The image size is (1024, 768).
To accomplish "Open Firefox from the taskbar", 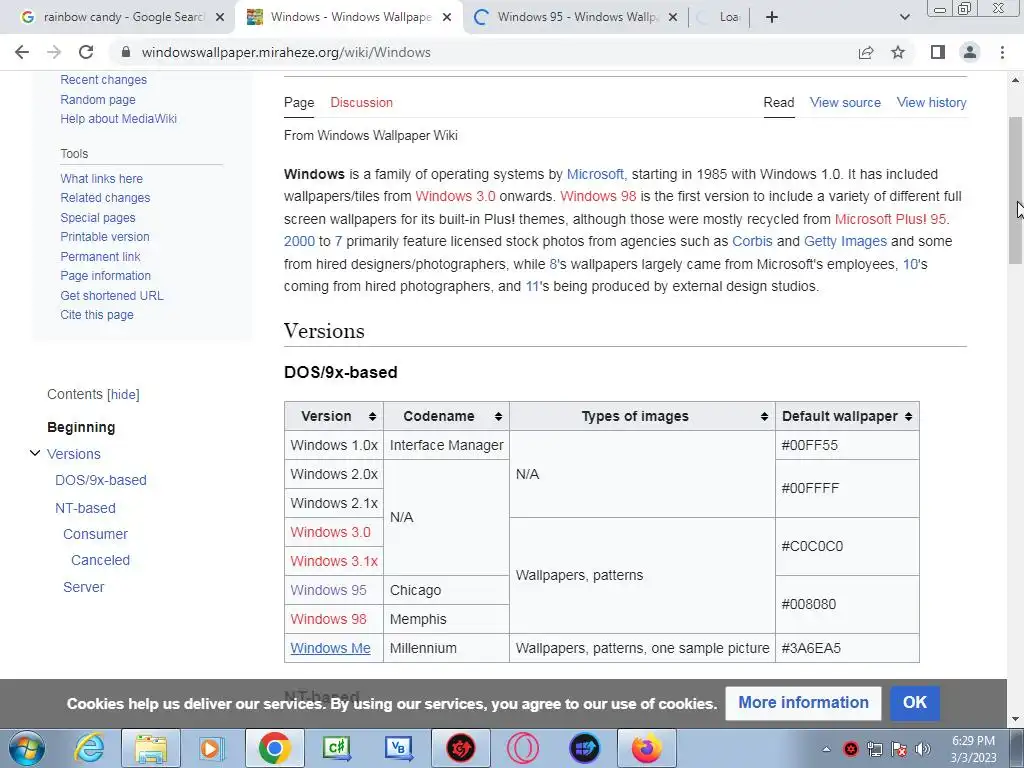I will point(647,748).
